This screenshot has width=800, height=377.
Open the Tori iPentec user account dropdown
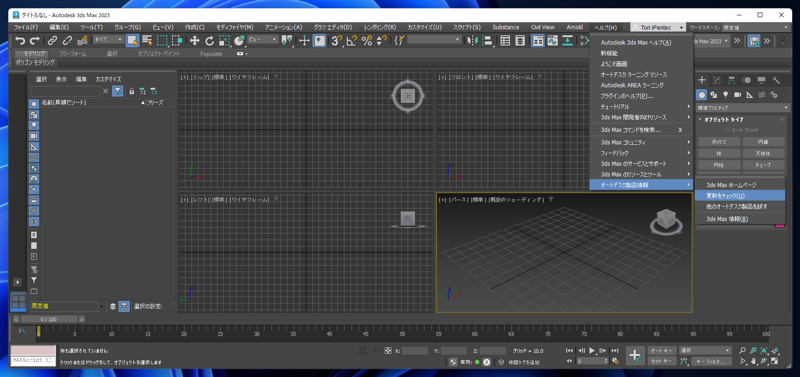[659, 27]
